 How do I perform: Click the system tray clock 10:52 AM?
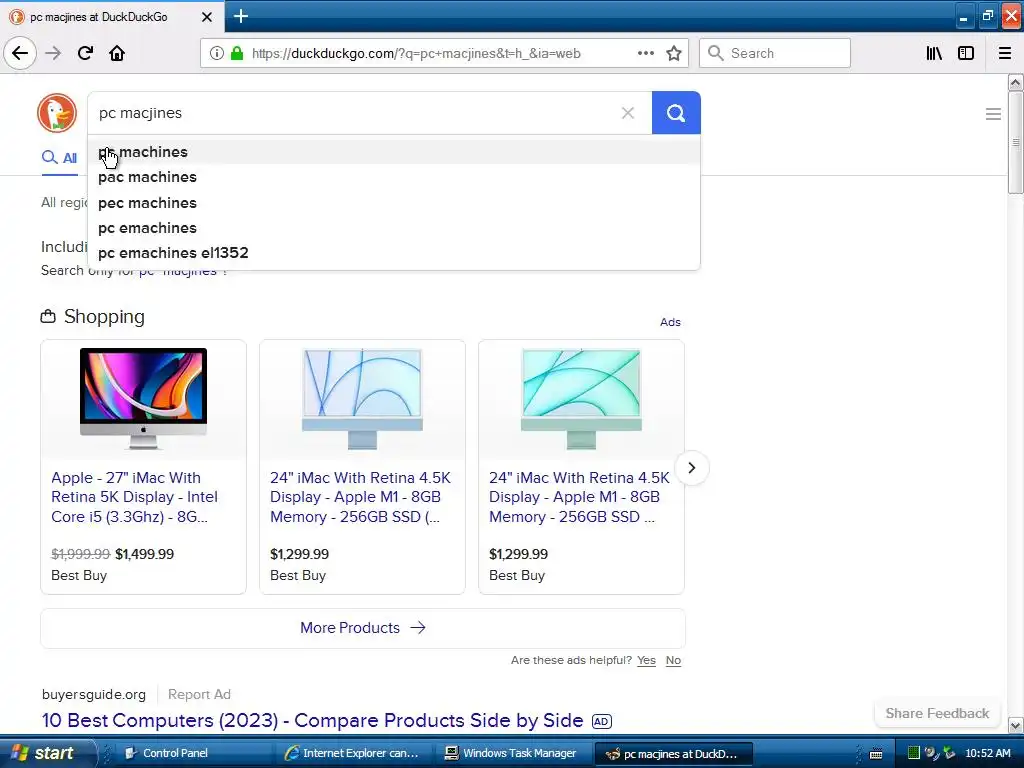tap(987, 753)
